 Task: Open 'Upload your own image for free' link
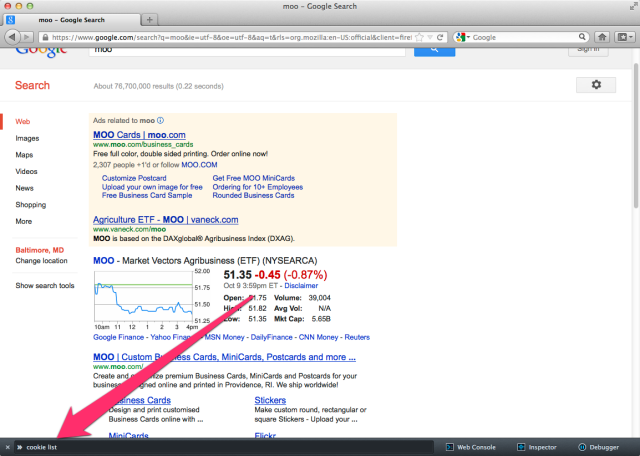(152, 187)
